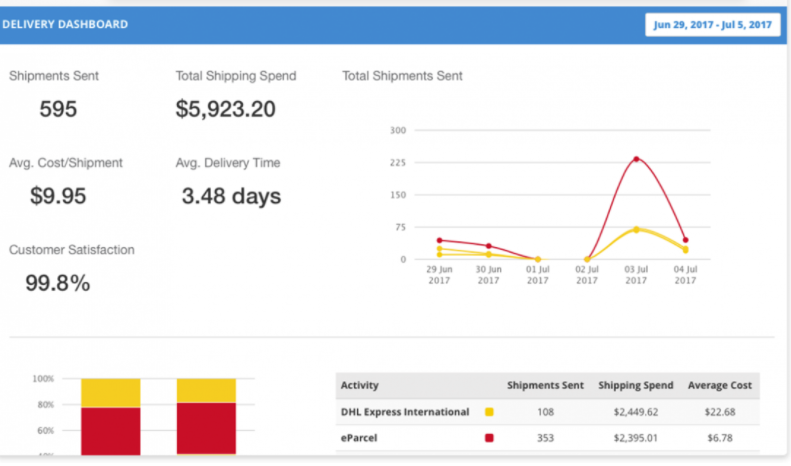
Task: Sort by the Average Cost column header
Action: point(720,385)
